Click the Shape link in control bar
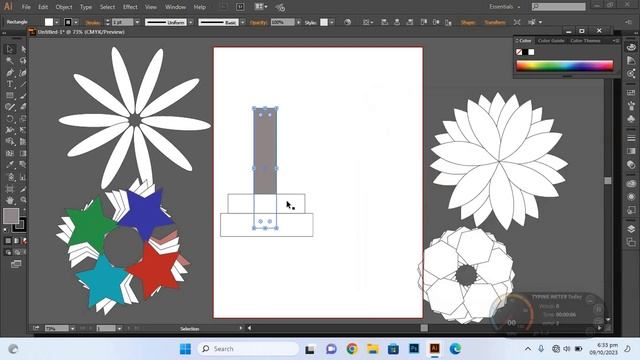Viewport: 640px width, 360px height. 468,22
